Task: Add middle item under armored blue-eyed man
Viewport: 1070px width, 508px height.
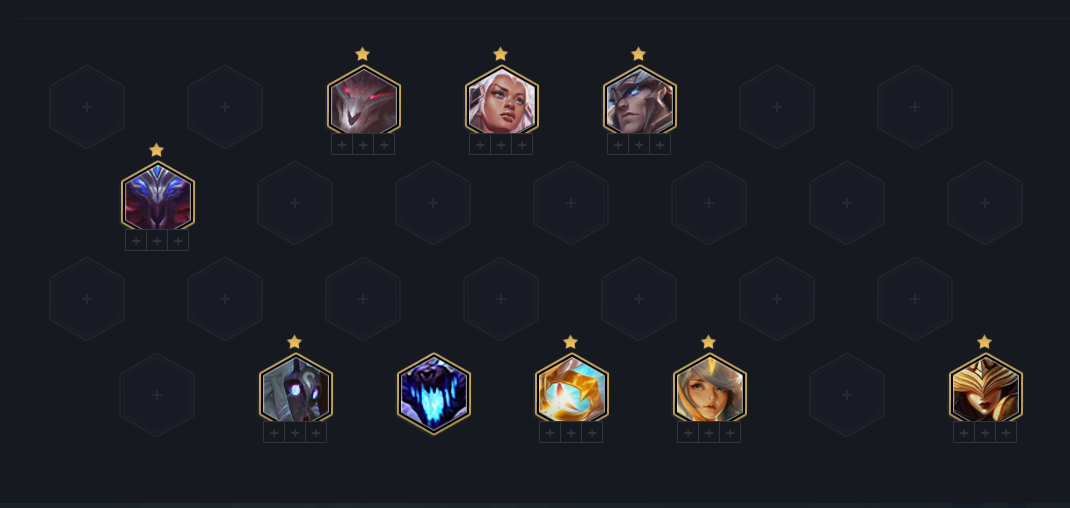Action: point(639,144)
